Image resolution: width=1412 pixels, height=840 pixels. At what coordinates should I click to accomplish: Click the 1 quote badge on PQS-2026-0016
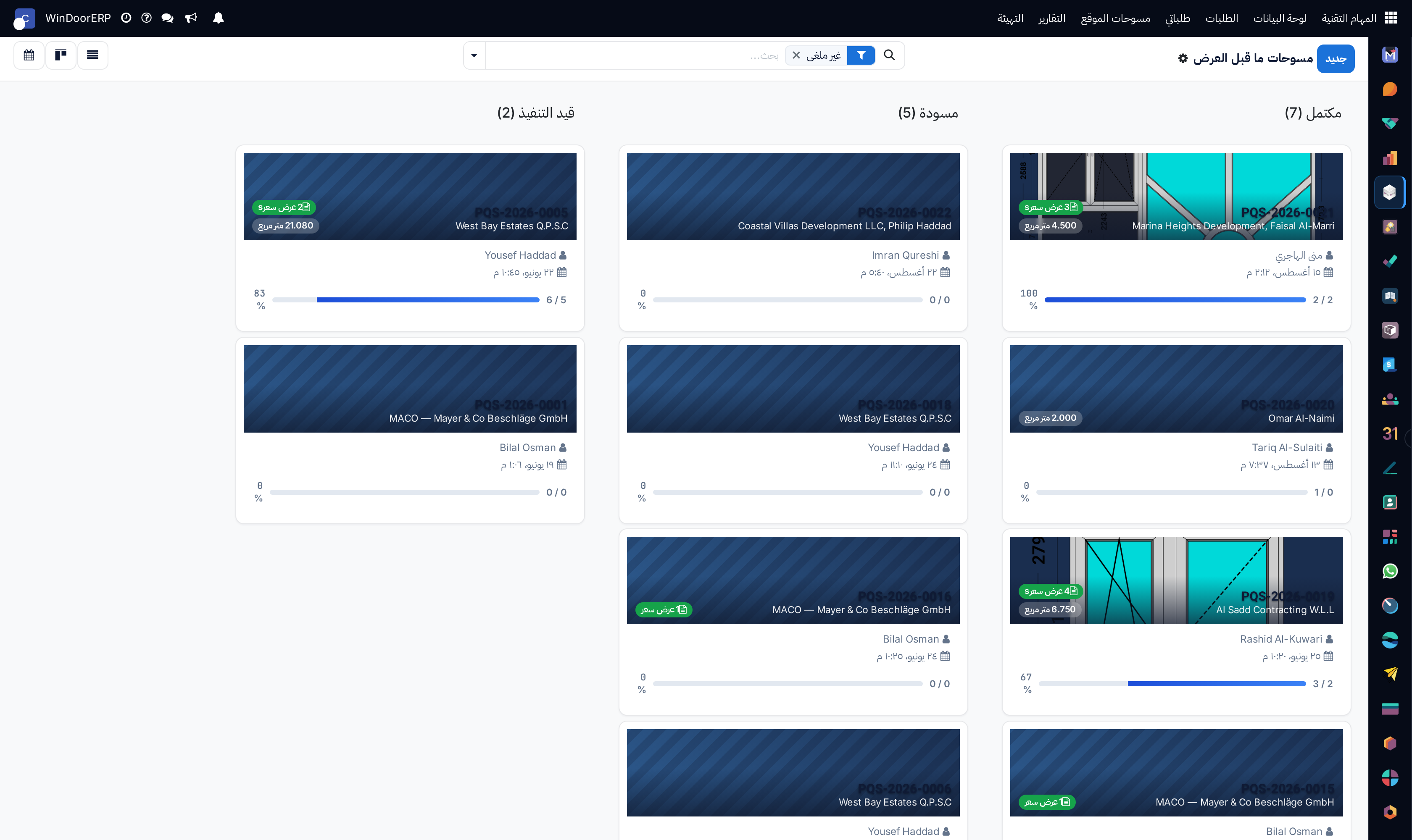[x=663, y=609]
